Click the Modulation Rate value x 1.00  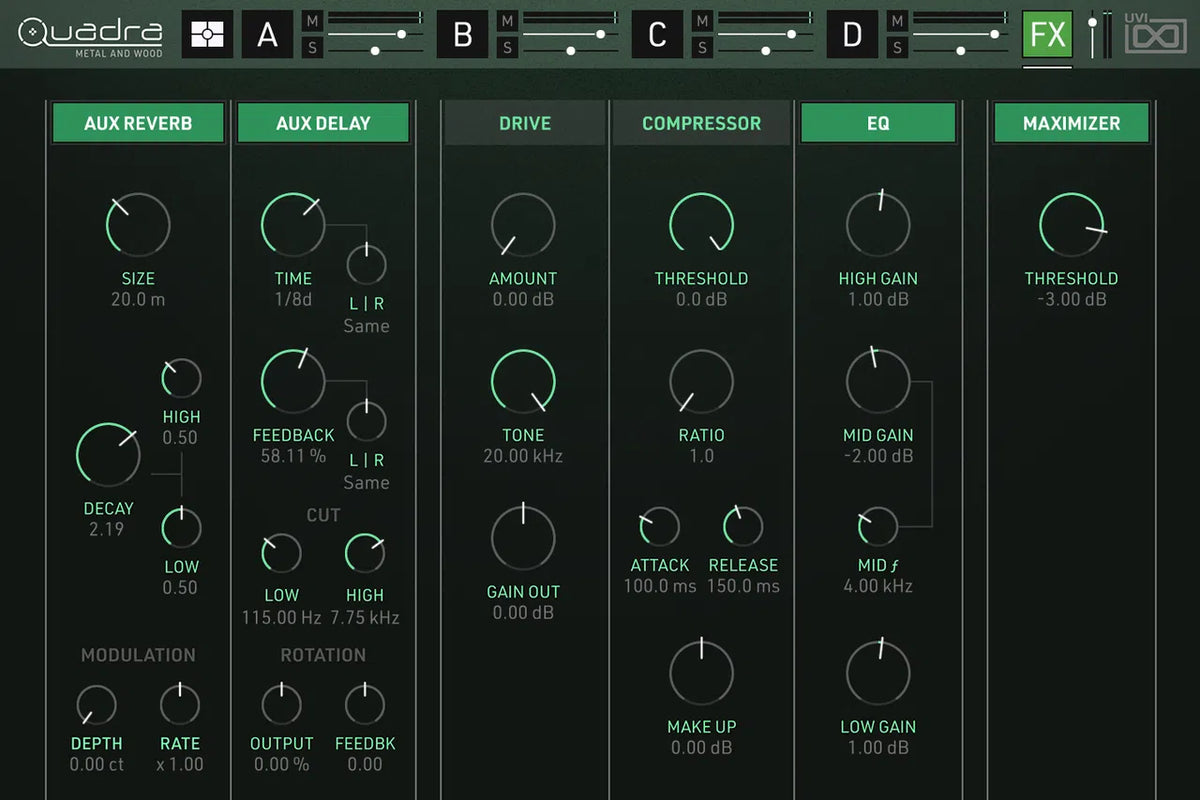pos(180,765)
